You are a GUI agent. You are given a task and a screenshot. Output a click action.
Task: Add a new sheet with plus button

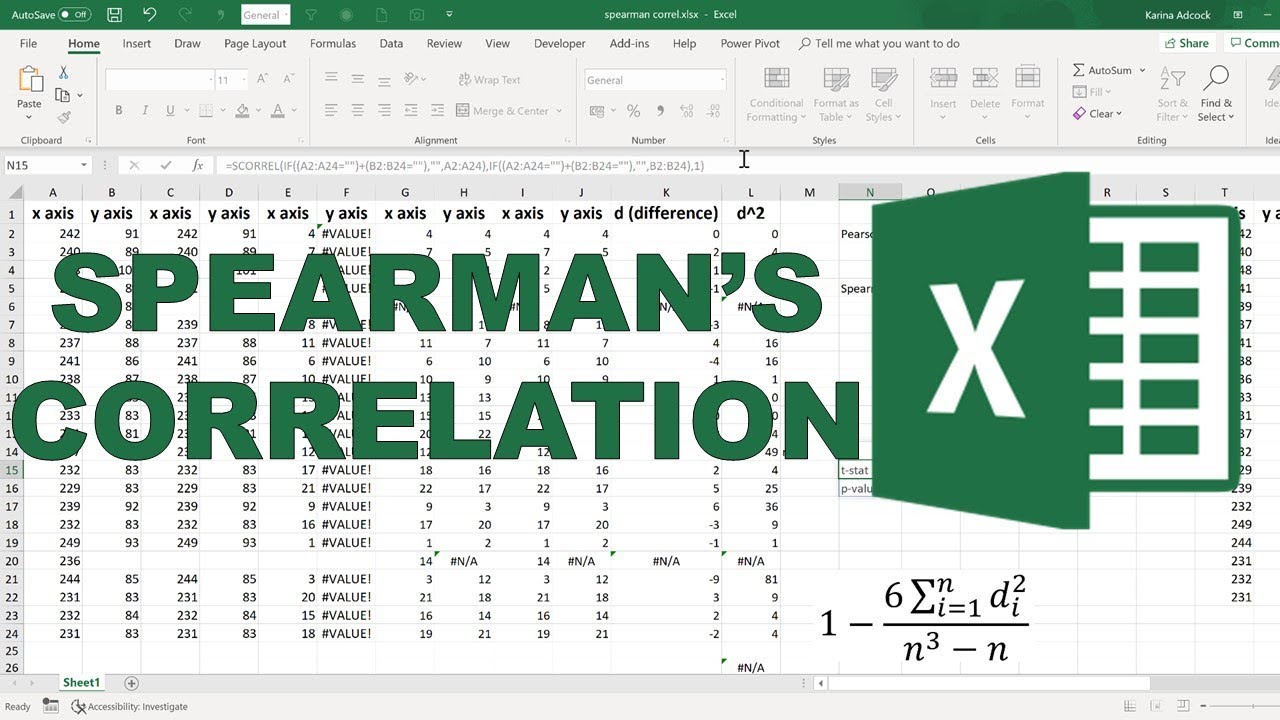tap(131, 683)
